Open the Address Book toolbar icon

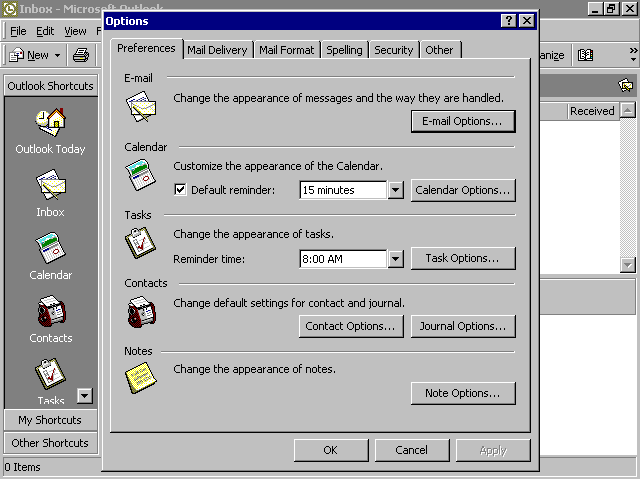click(585, 55)
